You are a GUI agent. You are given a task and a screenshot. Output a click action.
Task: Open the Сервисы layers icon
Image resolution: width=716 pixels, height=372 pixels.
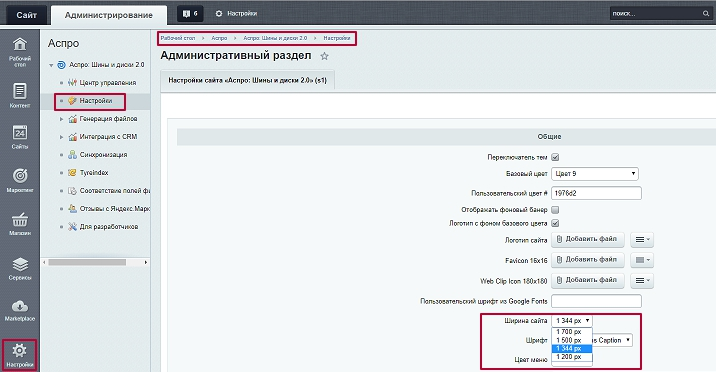20,264
